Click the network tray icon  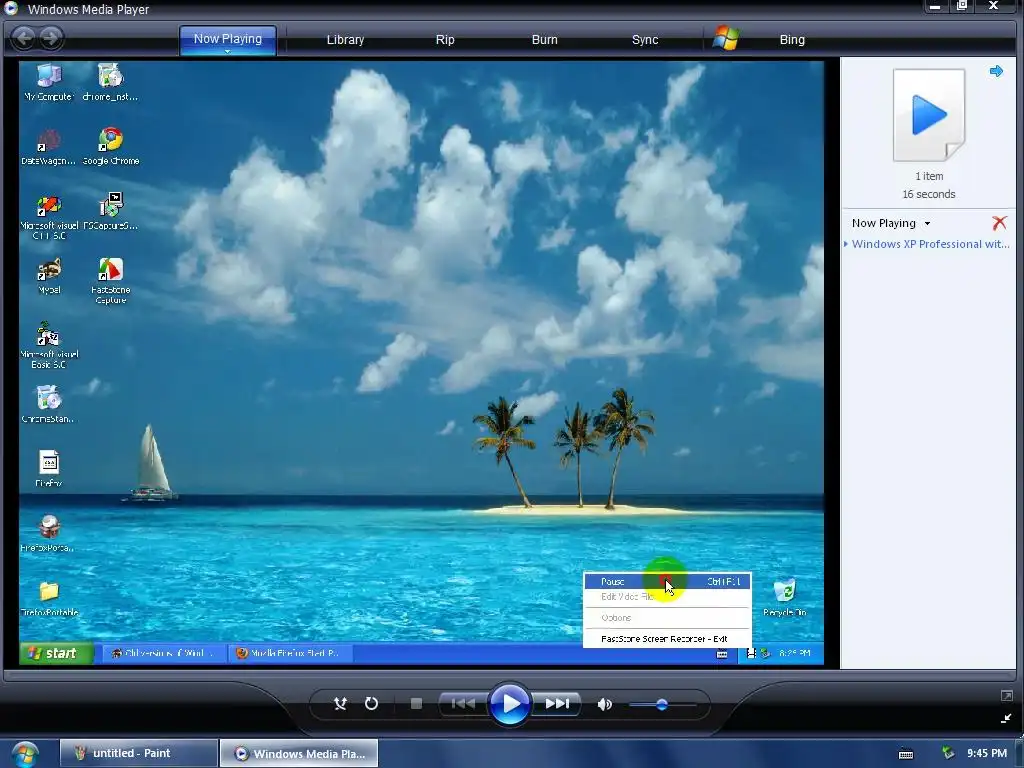click(x=948, y=754)
